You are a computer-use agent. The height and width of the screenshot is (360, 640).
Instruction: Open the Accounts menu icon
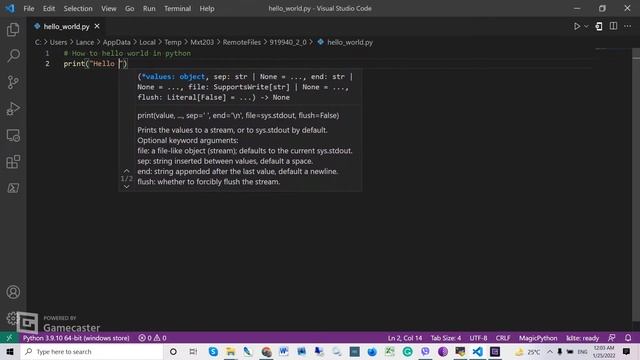click(x=13, y=292)
